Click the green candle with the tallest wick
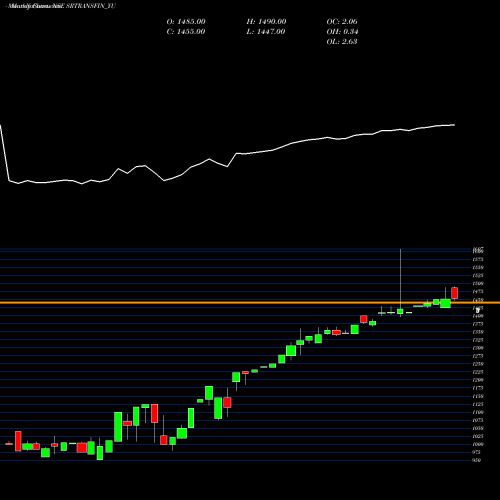 (x=400, y=311)
